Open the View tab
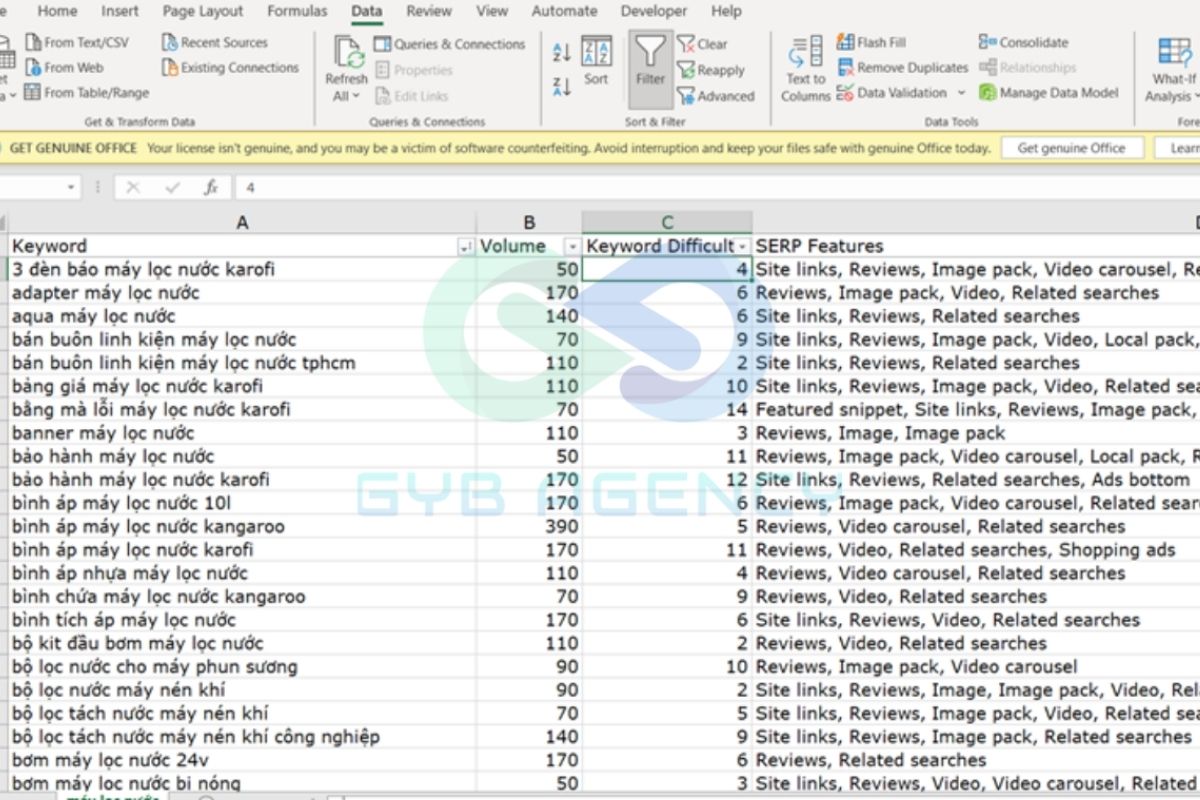Screen dimensions: 1200x800 [491, 11]
